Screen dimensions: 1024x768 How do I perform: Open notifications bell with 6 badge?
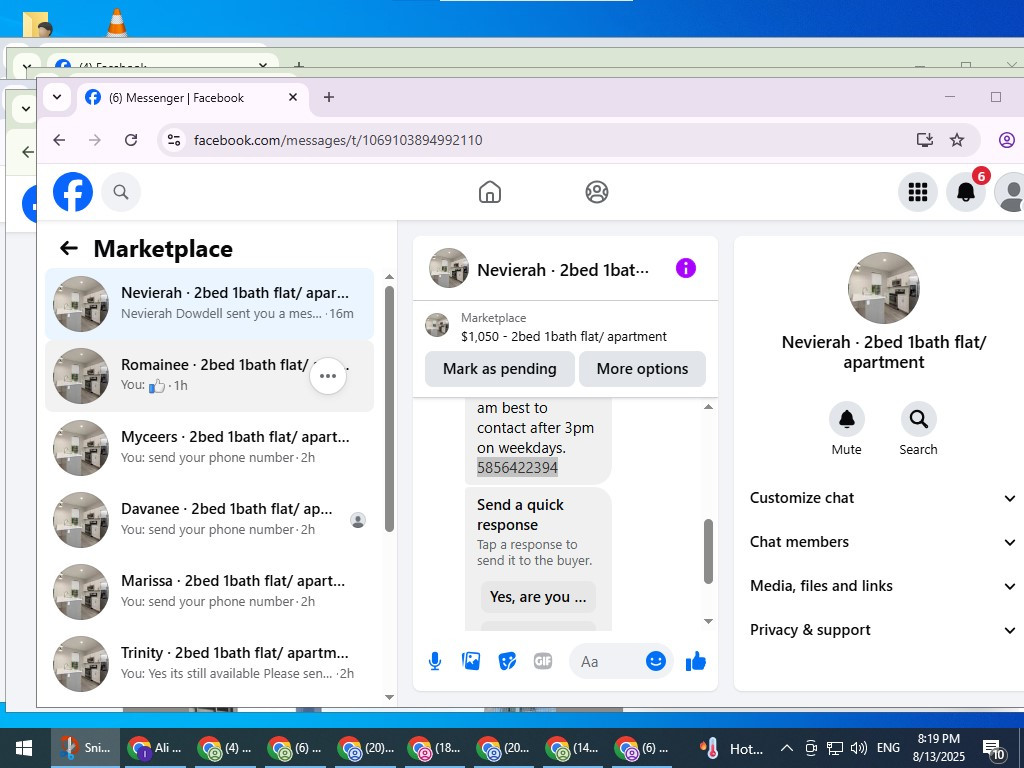coord(966,192)
